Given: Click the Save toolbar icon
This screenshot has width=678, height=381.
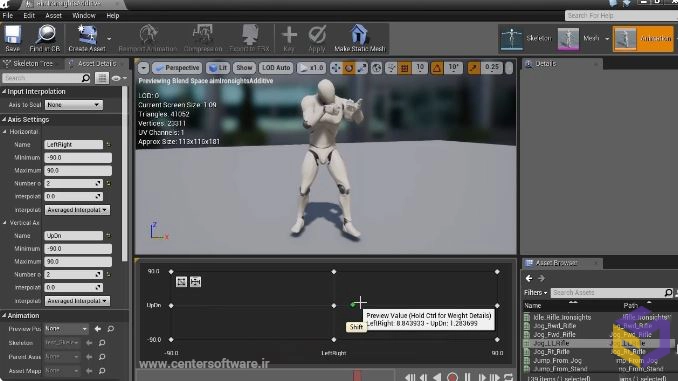Looking at the screenshot, I should pyautogui.click(x=13, y=35).
